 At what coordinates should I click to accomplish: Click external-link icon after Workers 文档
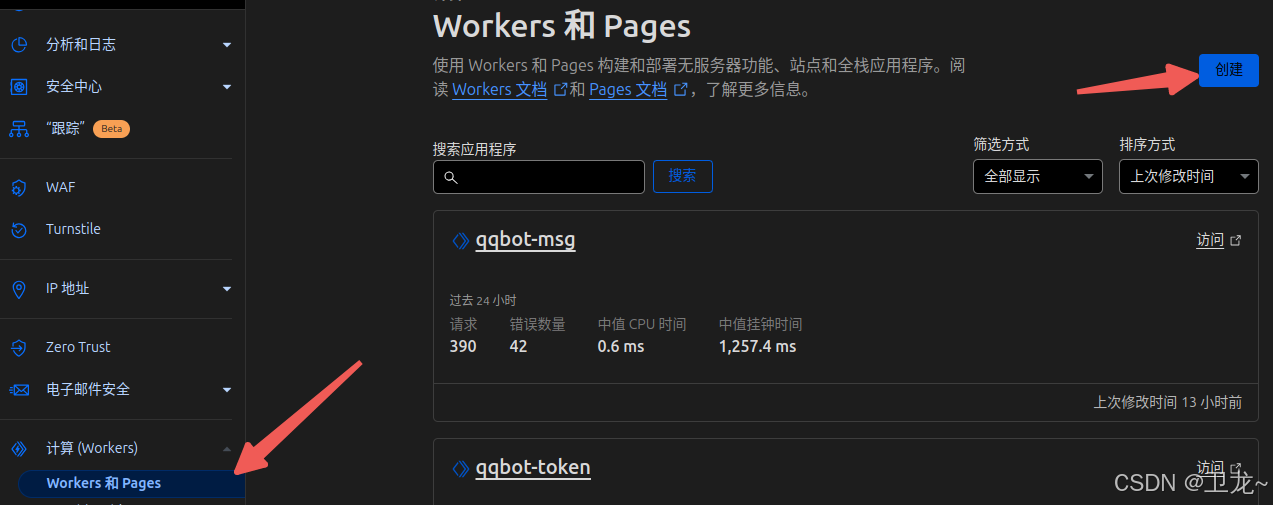coord(561,90)
